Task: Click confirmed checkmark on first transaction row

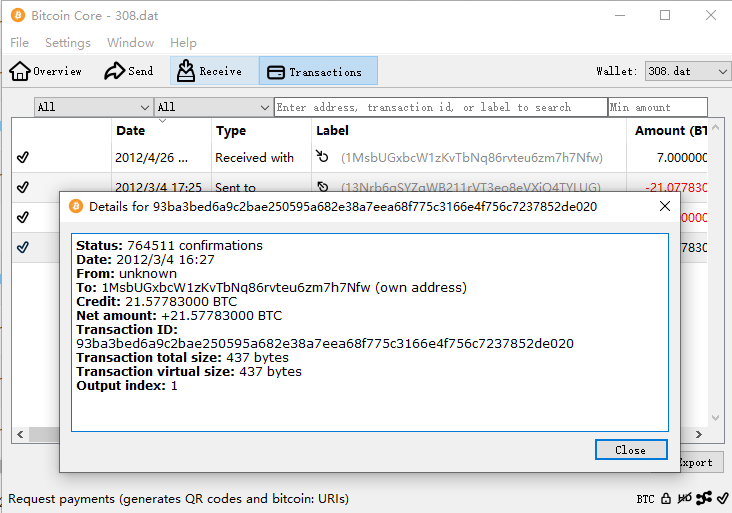Action: 23,157
